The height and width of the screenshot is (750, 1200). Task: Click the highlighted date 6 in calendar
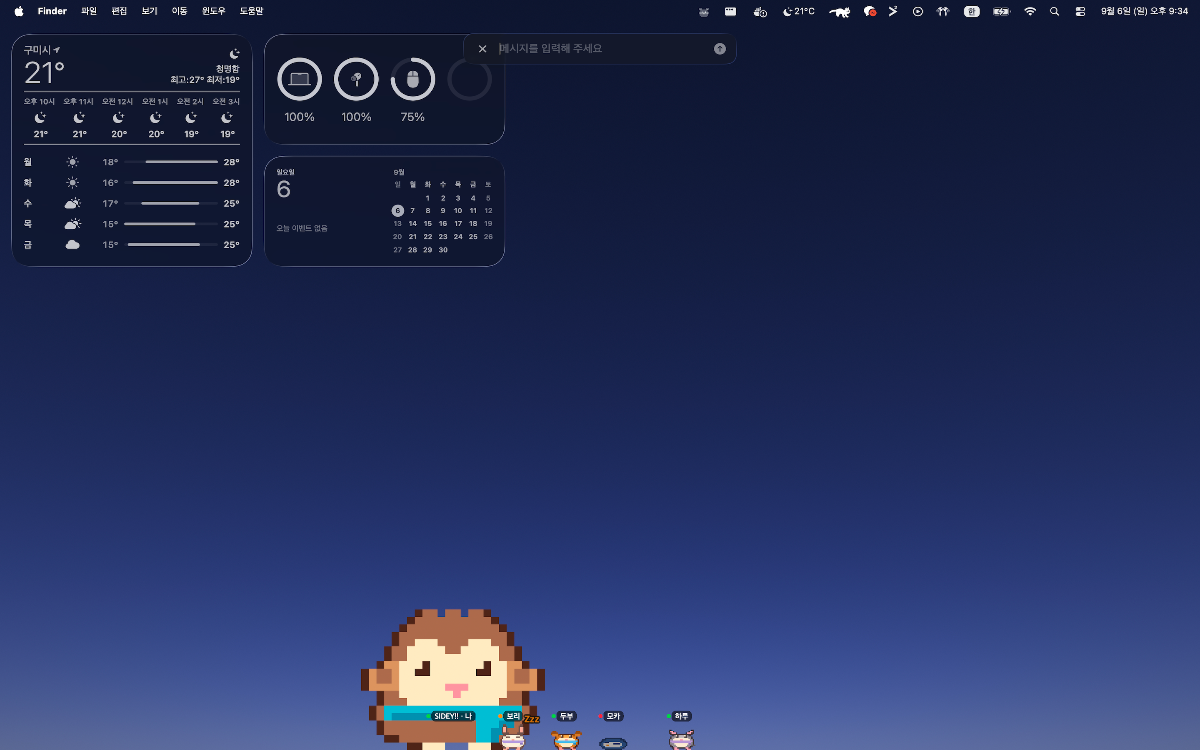pos(397,210)
